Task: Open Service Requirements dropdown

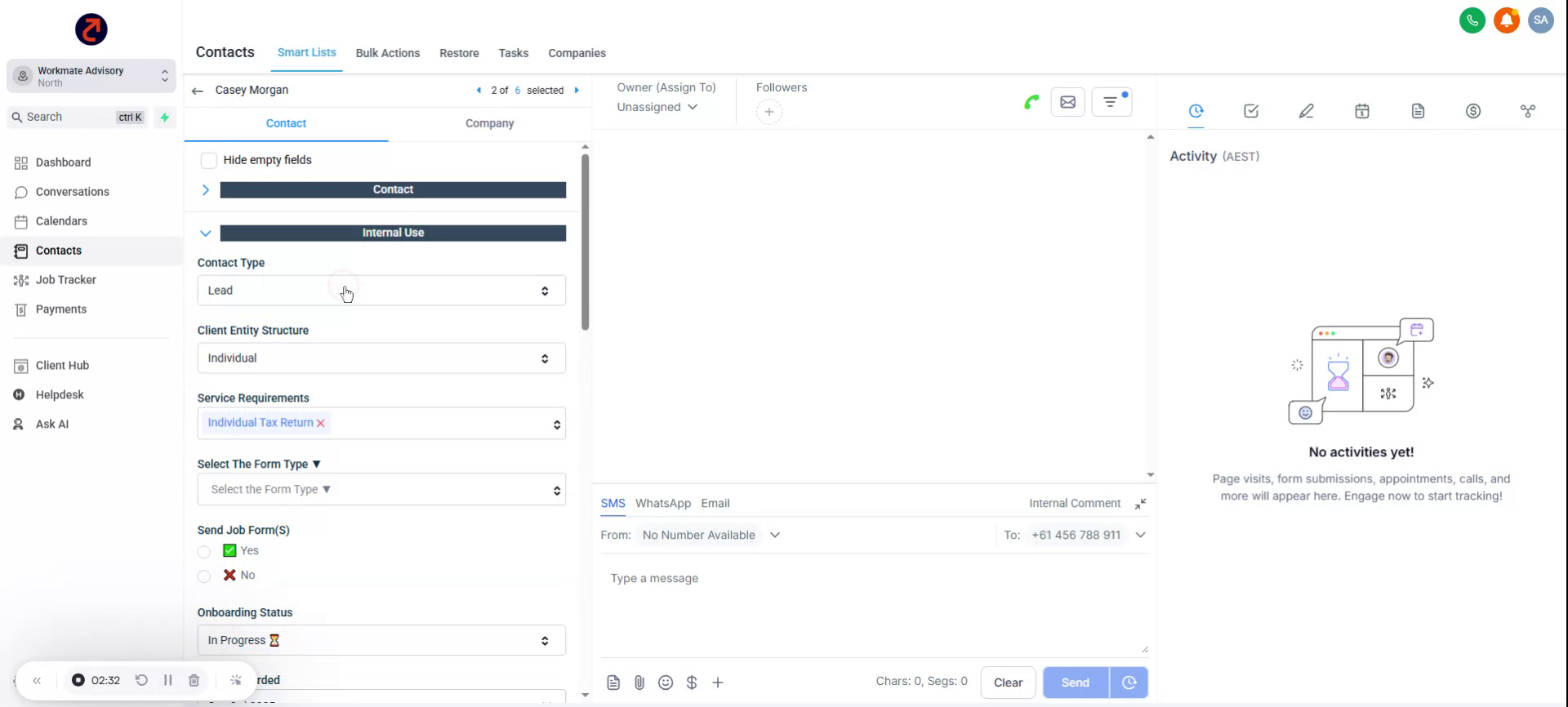Action: 381,424
